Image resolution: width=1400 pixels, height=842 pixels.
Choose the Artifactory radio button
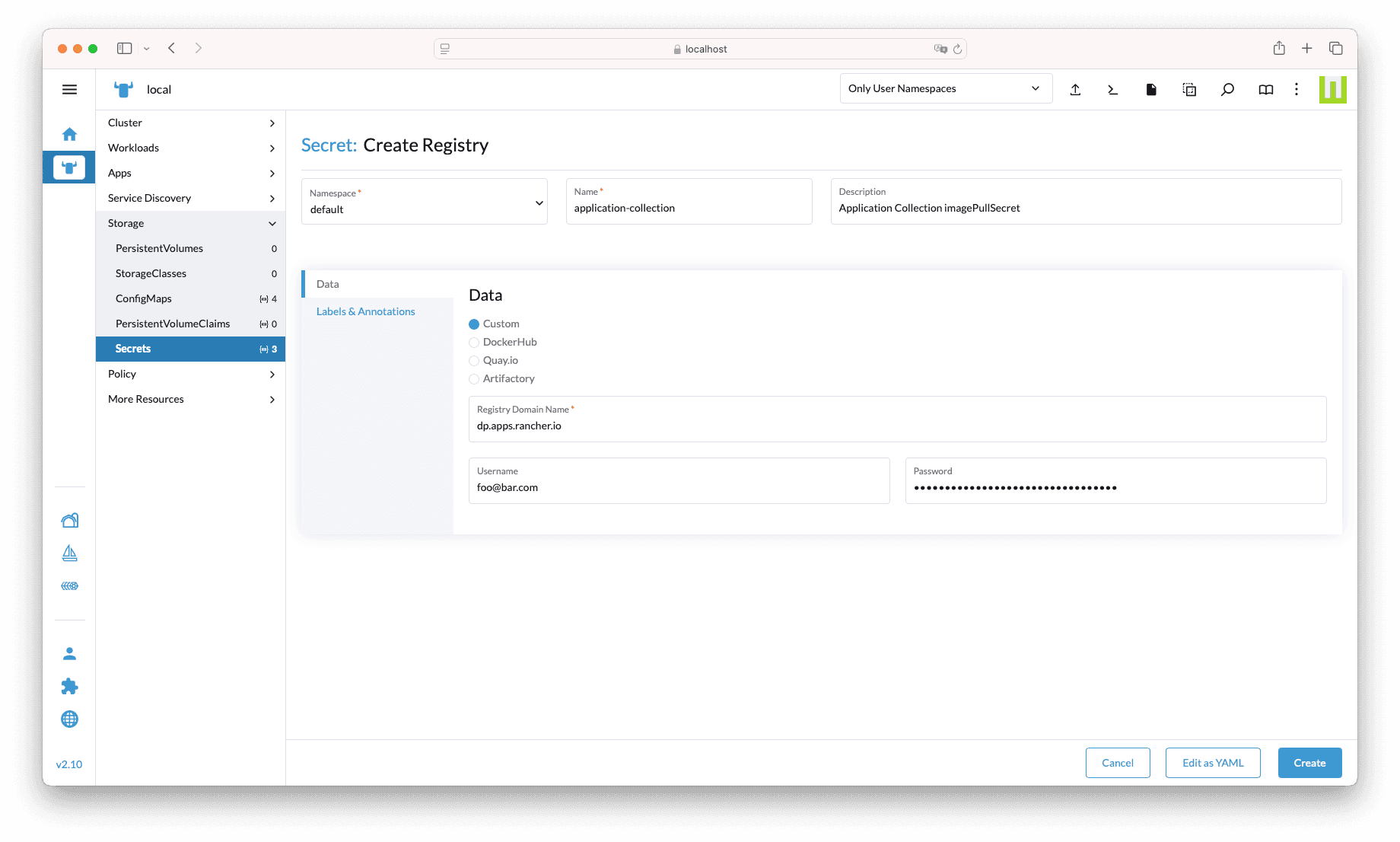(474, 379)
